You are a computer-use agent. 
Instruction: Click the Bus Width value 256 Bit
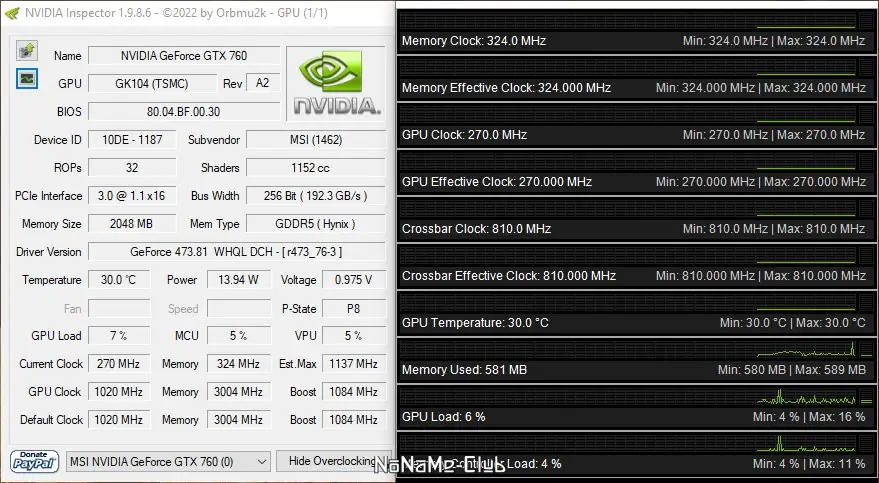click(316, 196)
